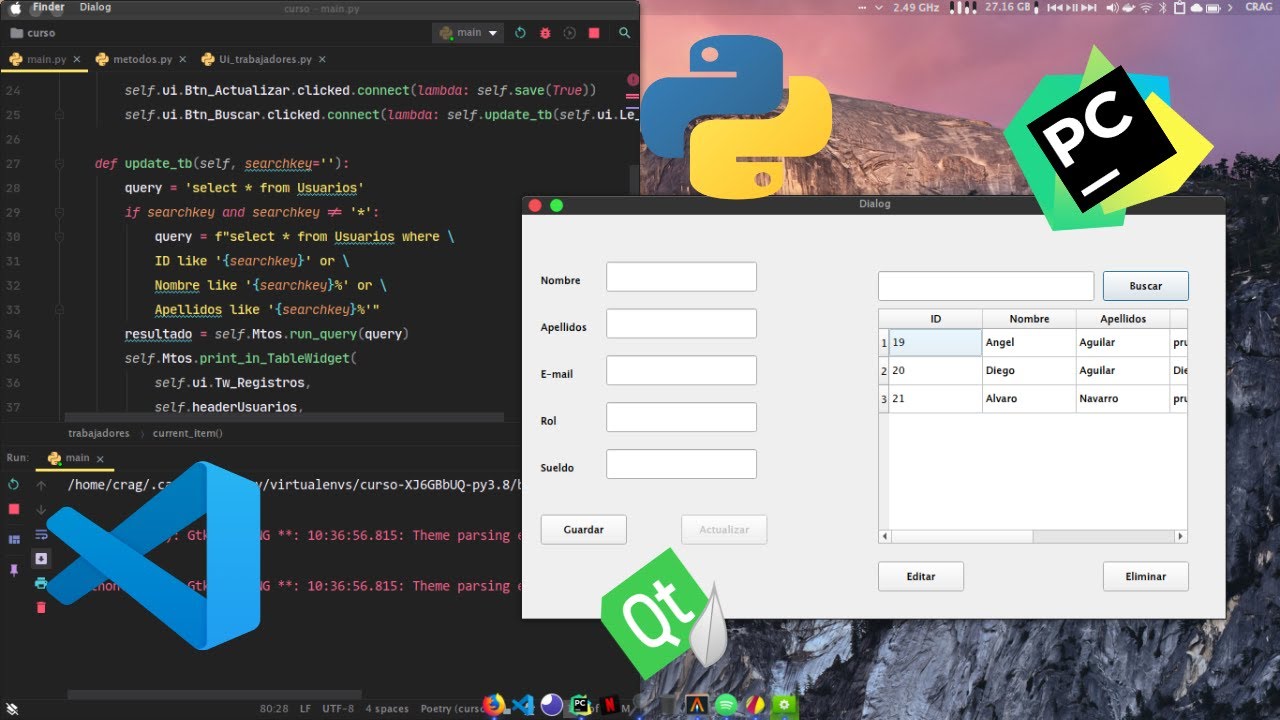Click the Wi-Fi icon in the menu bar
The height and width of the screenshot is (720, 1280).
(x=1145, y=7)
